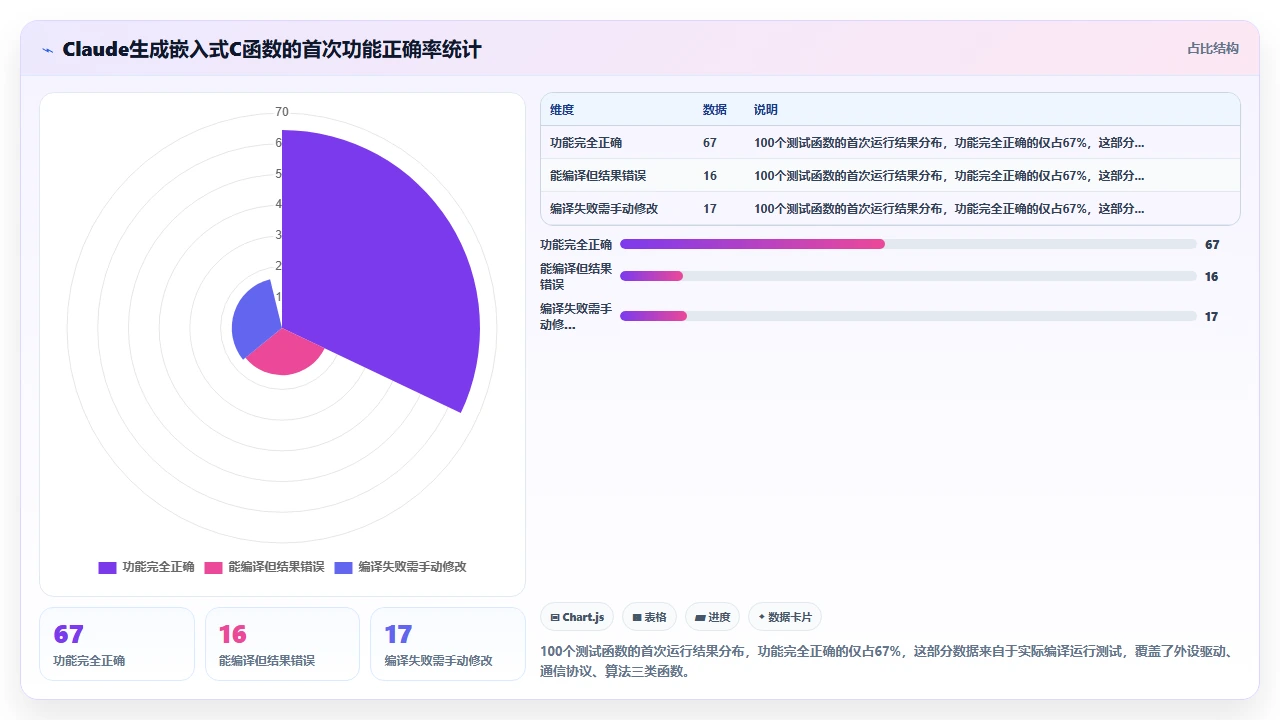Select the 数据卡片 tag chip

[x=785, y=617]
